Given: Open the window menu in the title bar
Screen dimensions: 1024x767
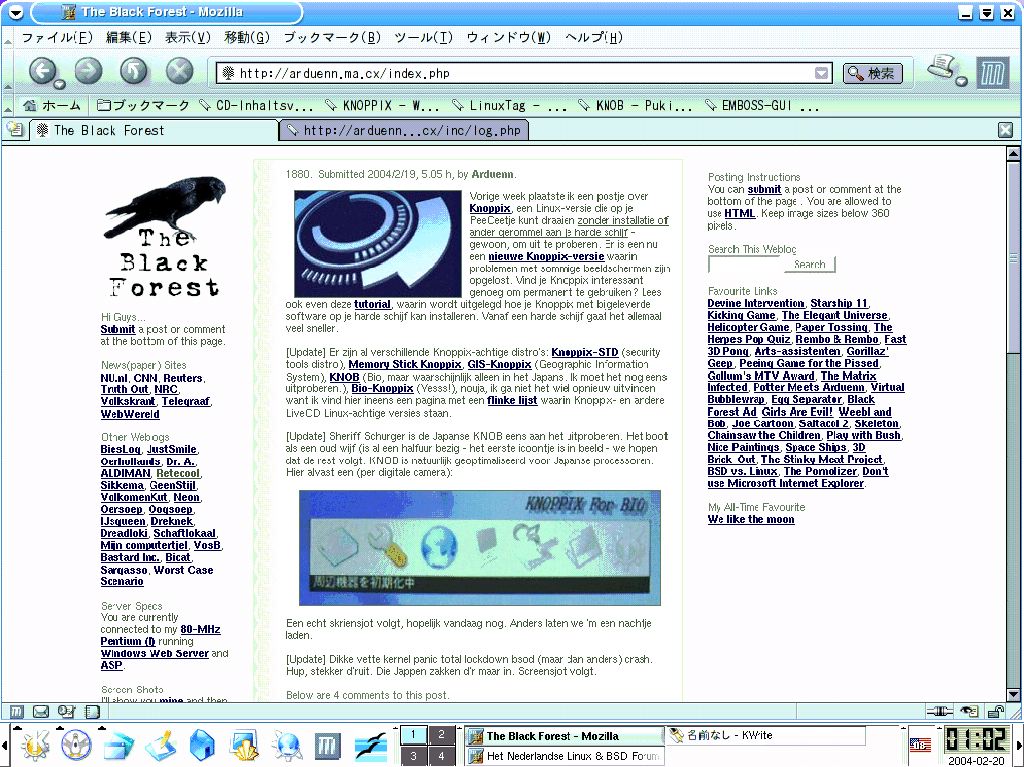Looking at the screenshot, I should pos(15,12).
